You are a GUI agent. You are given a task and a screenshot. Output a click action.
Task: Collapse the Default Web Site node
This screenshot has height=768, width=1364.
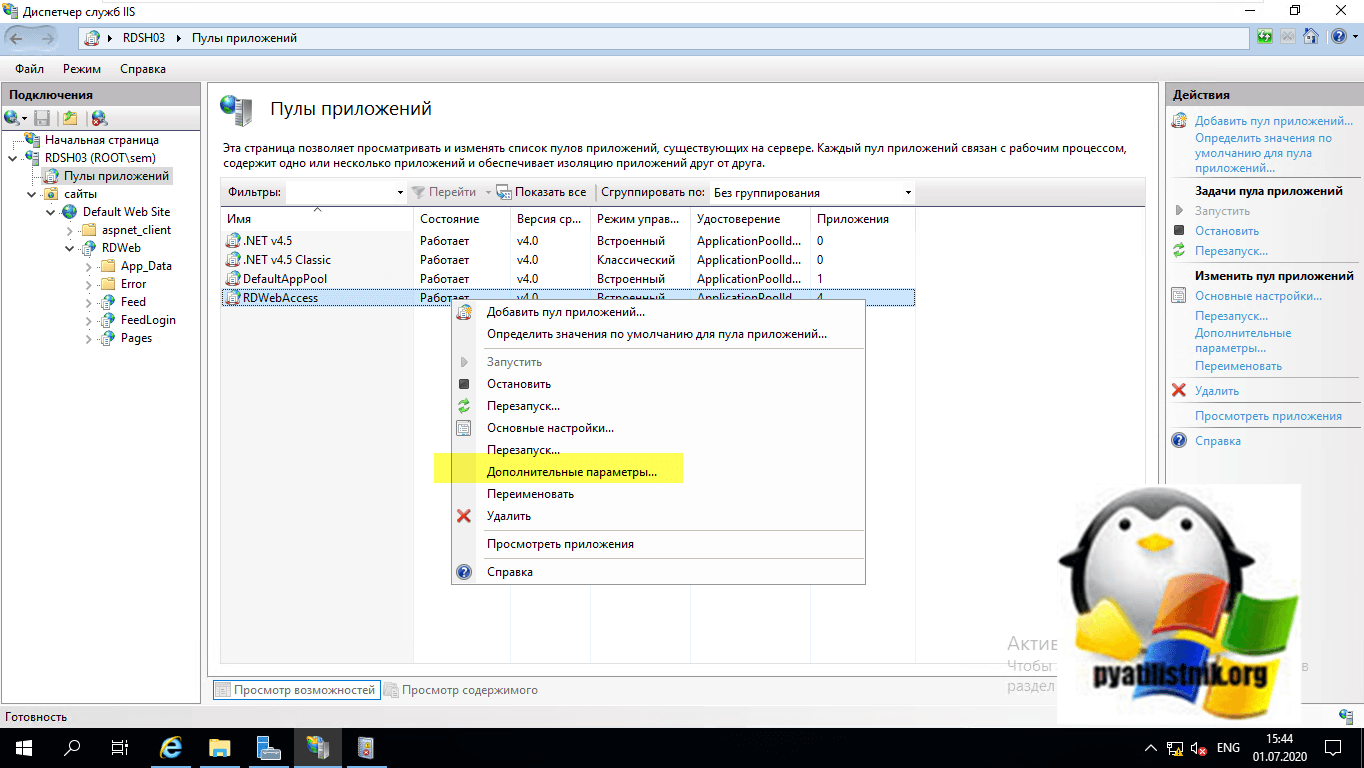[x=50, y=212]
